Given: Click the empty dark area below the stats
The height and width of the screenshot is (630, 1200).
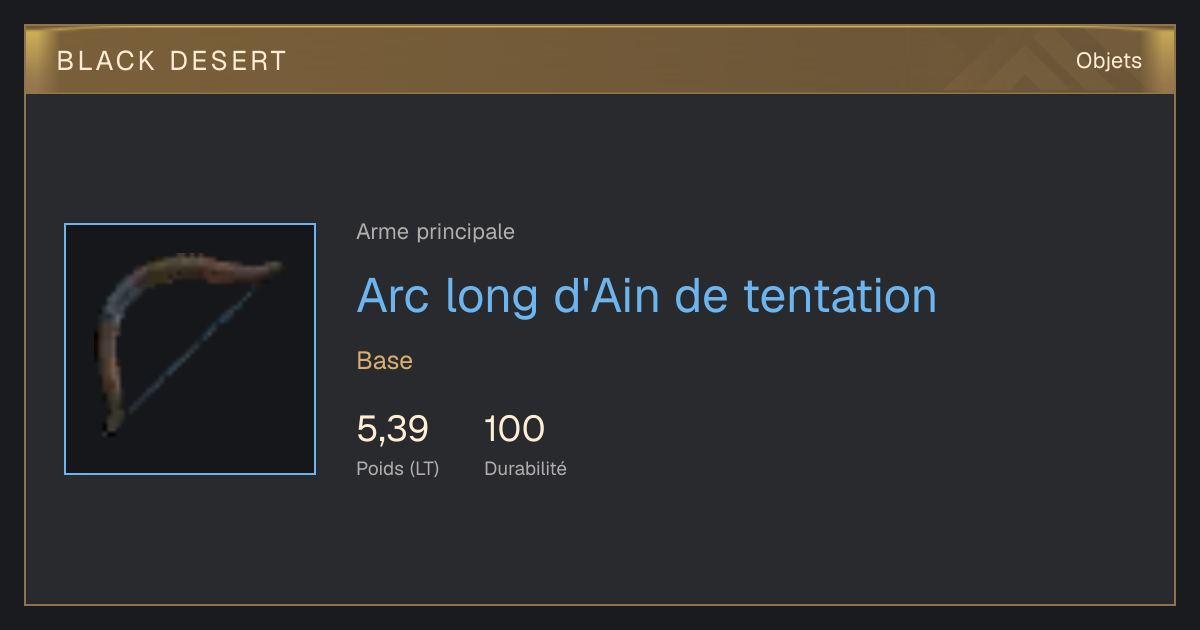Looking at the screenshot, I should pos(600,545).
